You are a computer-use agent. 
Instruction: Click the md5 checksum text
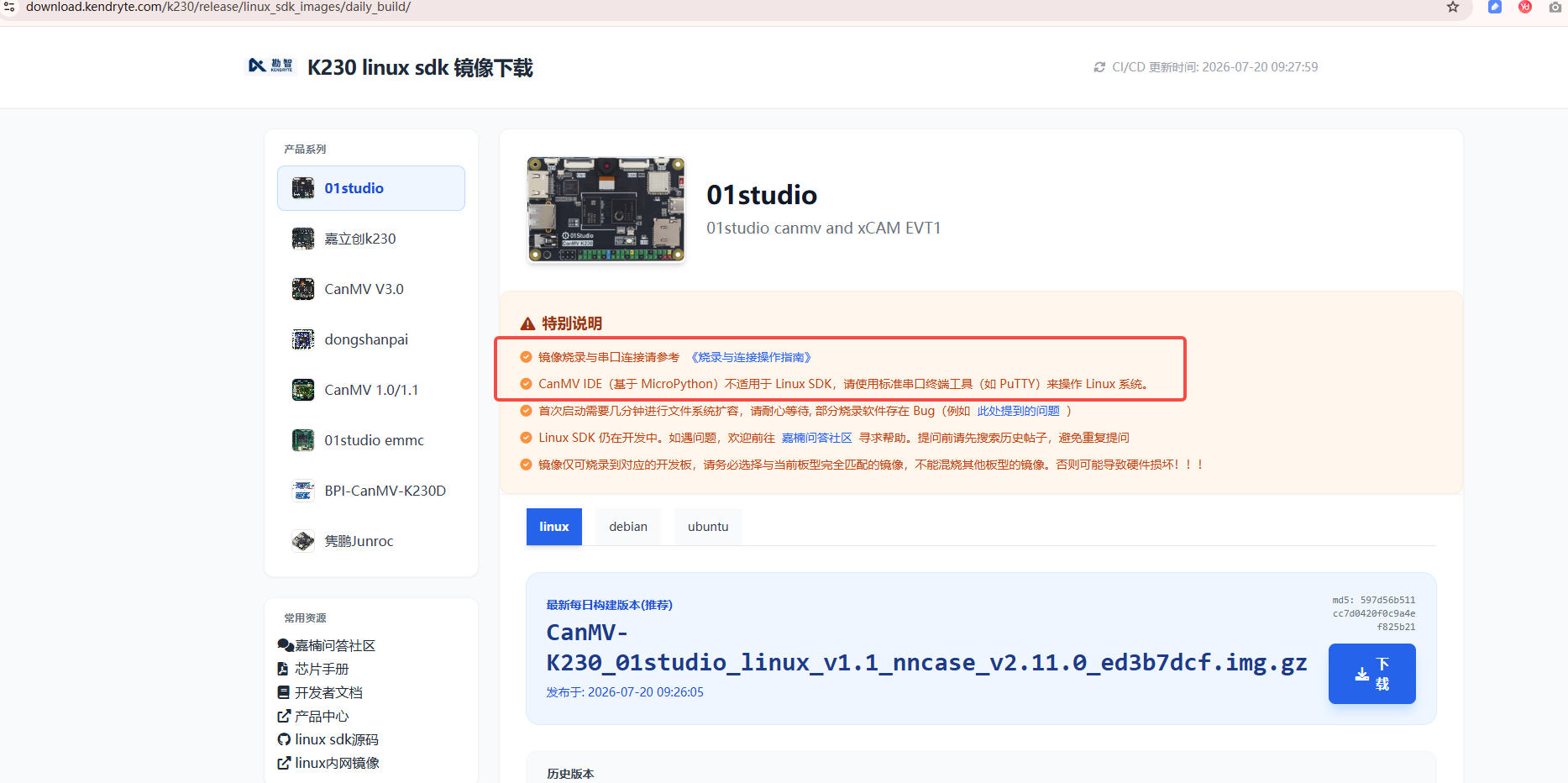coord(1374,613)
